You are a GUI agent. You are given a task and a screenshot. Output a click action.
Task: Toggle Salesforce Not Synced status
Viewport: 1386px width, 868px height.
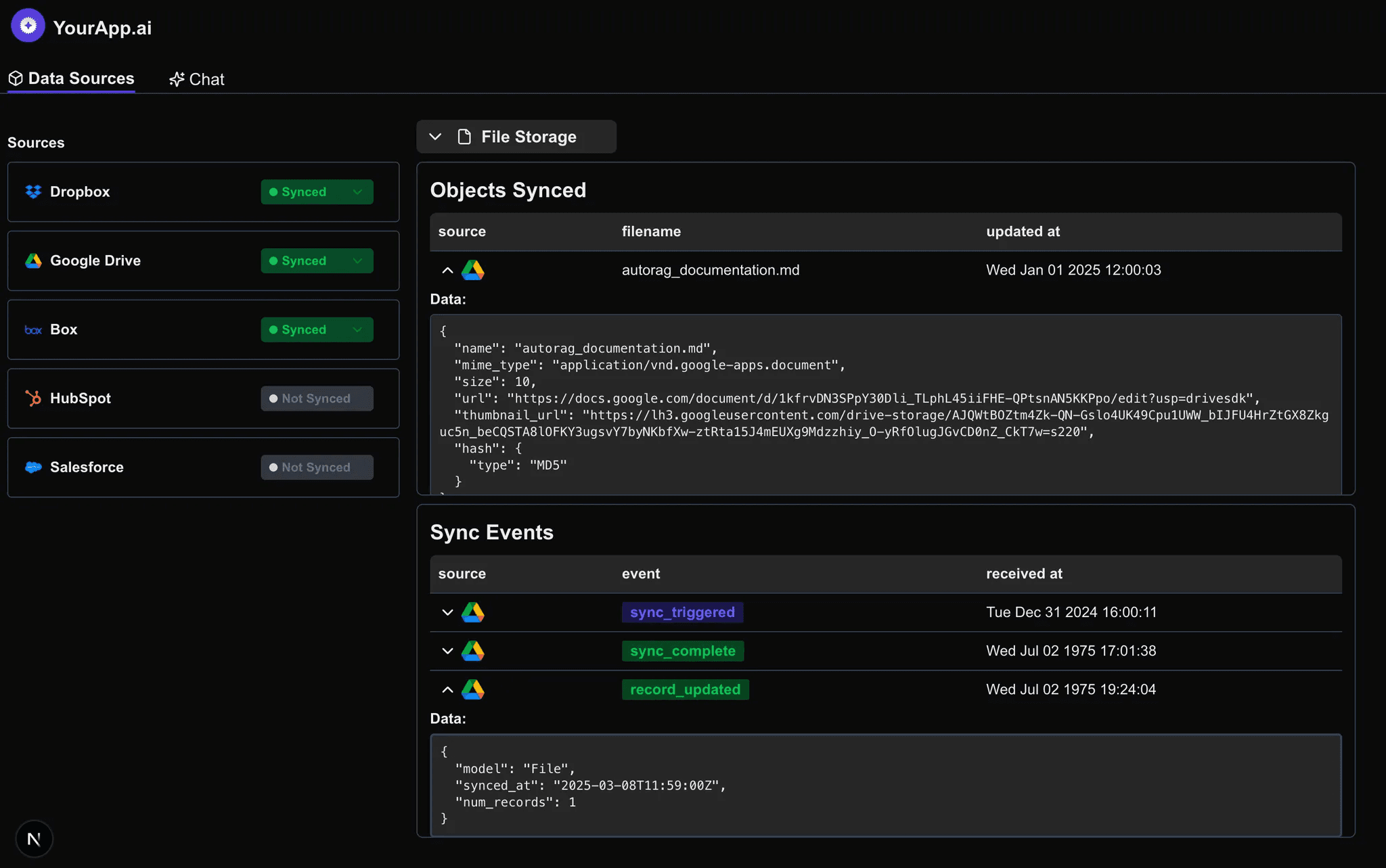(316, 467)
